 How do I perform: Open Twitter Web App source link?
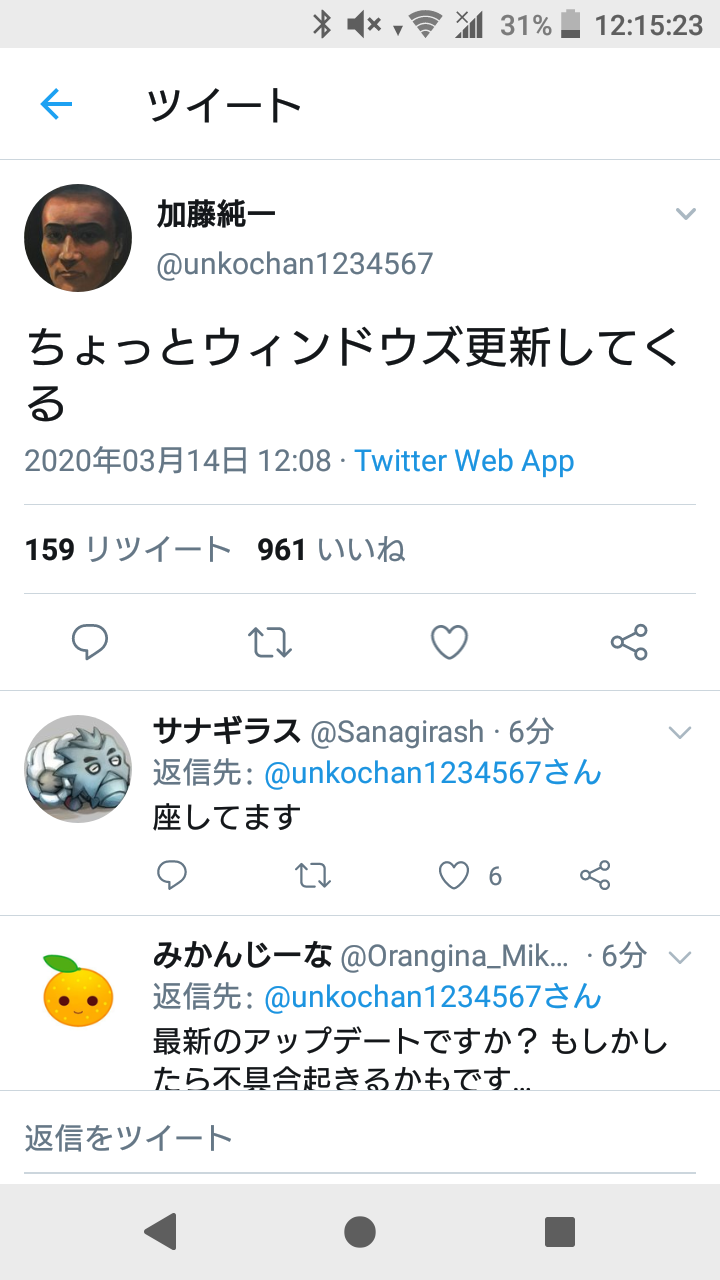pyautogui.click(x=464, y=461)
